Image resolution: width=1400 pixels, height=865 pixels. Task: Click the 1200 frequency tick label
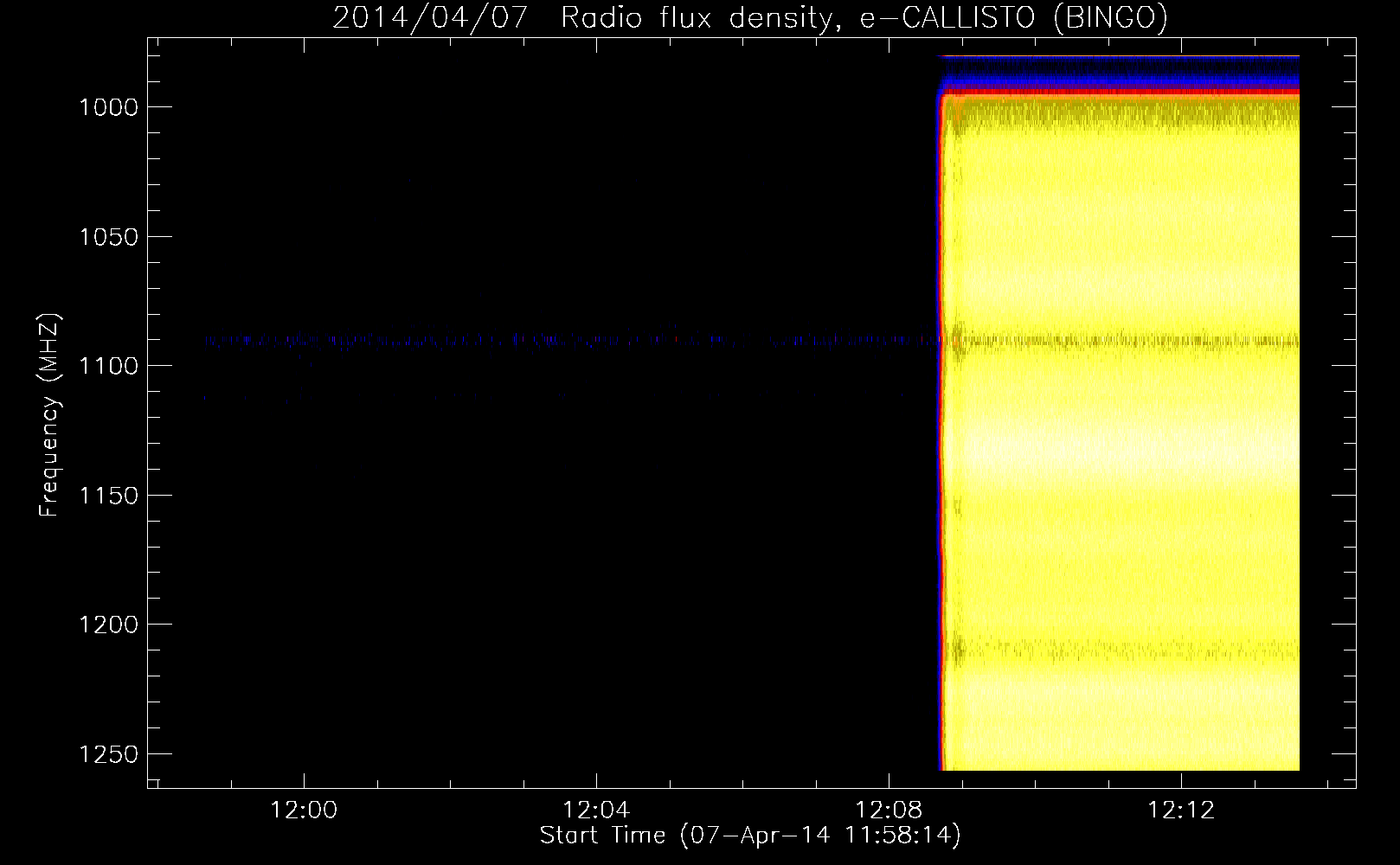[x=108, y=625]
